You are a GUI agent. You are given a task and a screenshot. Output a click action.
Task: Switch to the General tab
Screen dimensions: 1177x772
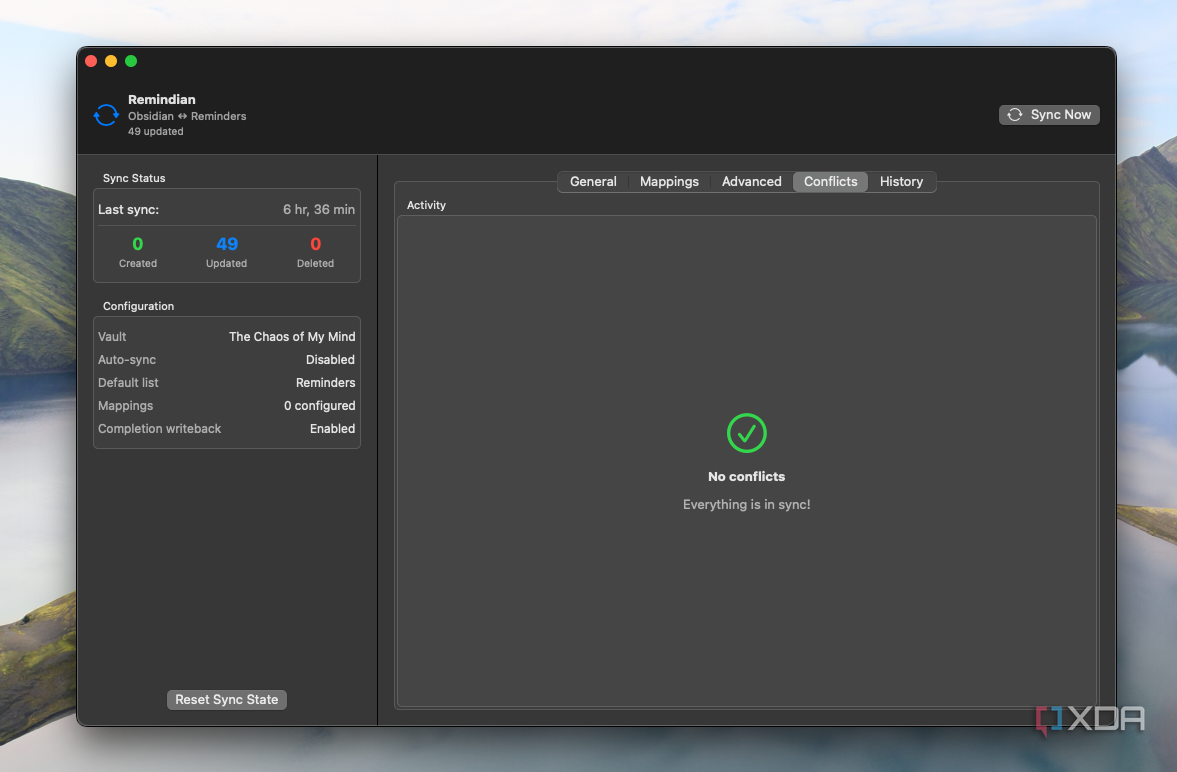593,181
